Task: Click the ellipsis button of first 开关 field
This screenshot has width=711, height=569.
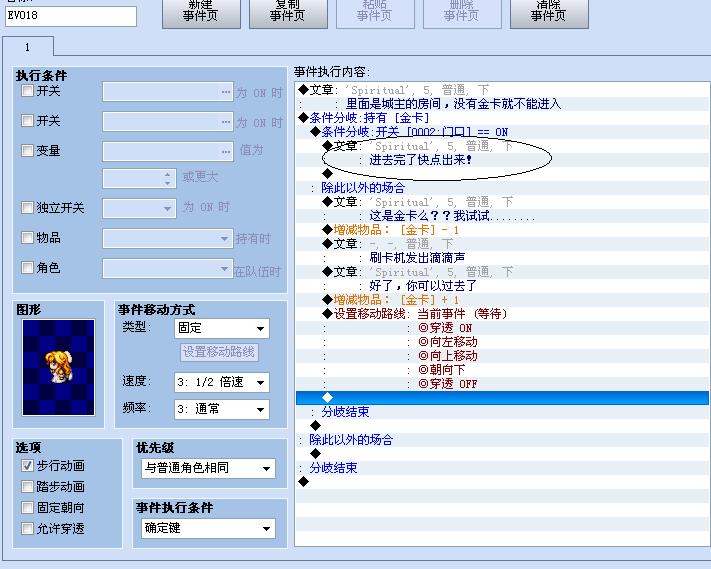Action: click(226, 92)
